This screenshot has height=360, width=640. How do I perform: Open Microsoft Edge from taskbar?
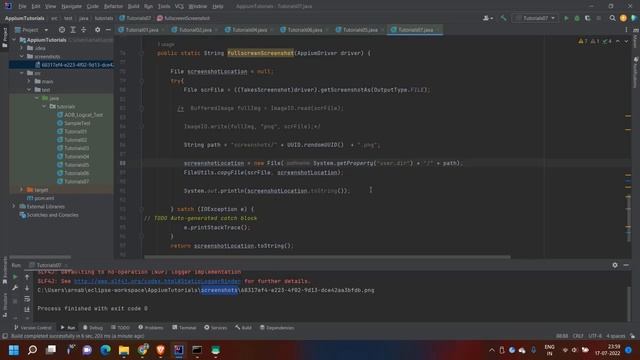pyautogui.click(x=105, y=350)
